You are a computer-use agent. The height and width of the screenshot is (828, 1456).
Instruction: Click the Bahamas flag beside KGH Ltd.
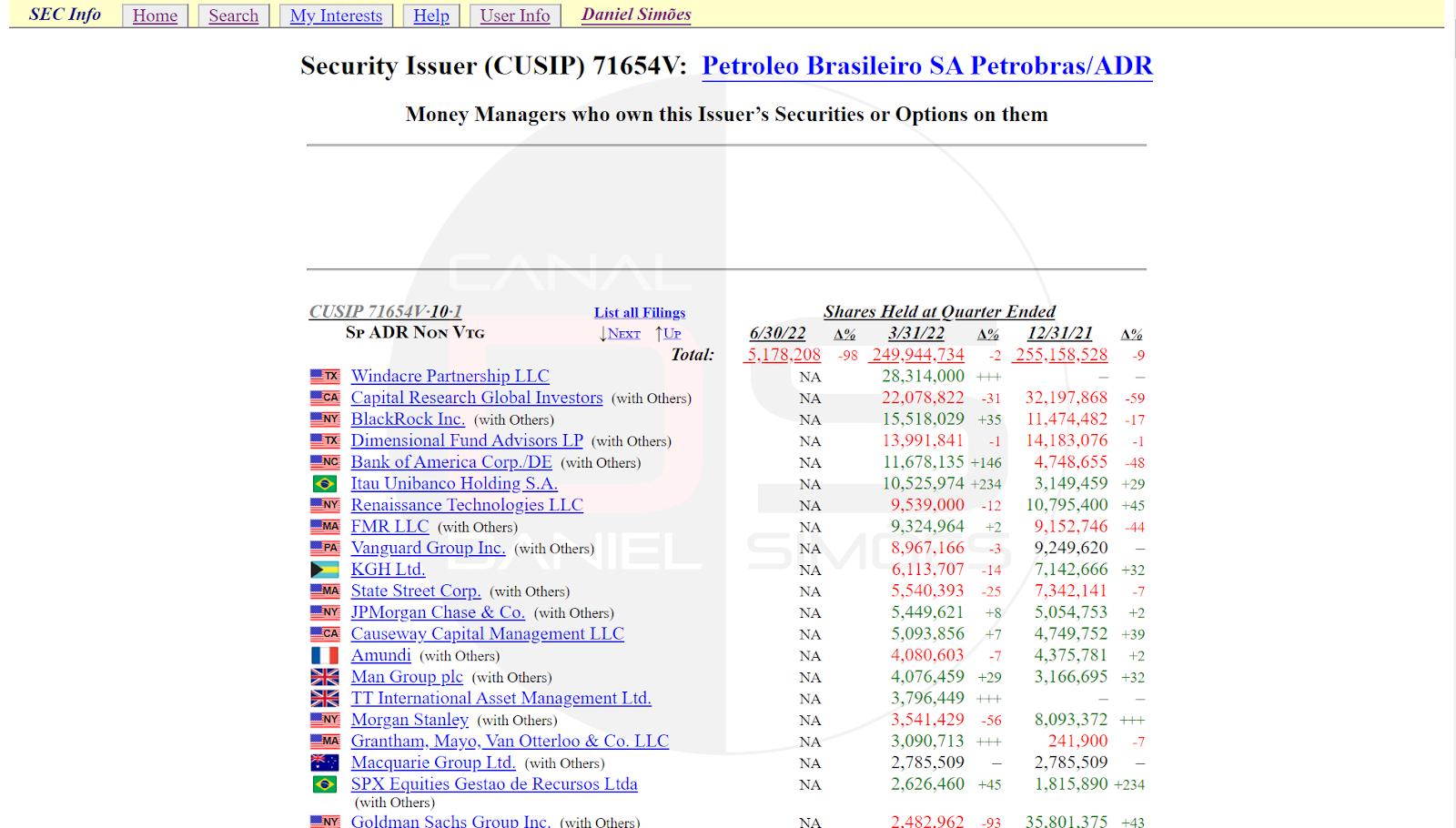(x=325, y=570)
